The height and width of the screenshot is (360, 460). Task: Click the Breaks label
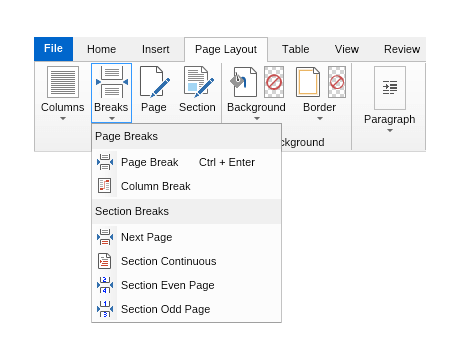tap(111, 107)
